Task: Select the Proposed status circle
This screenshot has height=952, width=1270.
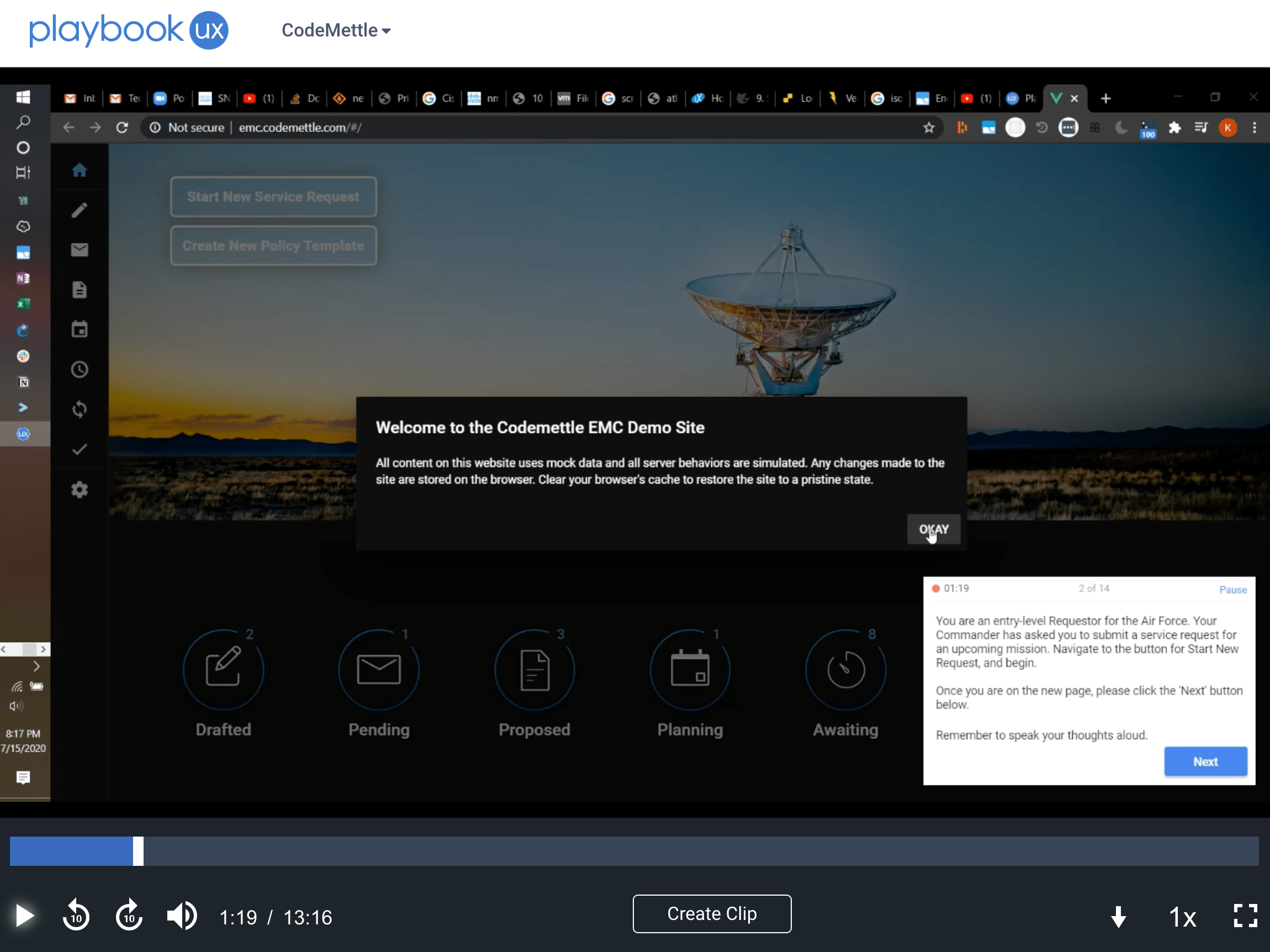Action: [x=535, y=669]
